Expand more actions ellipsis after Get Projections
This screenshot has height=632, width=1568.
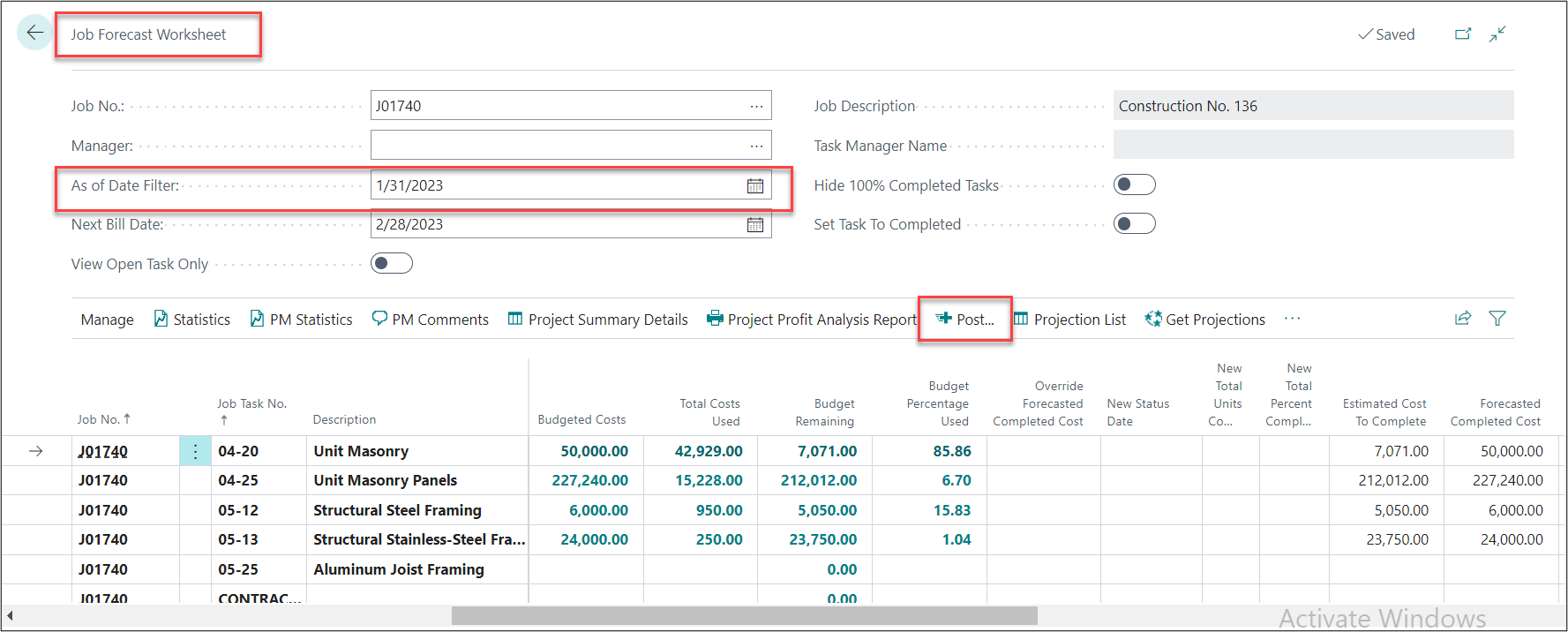1292,319
